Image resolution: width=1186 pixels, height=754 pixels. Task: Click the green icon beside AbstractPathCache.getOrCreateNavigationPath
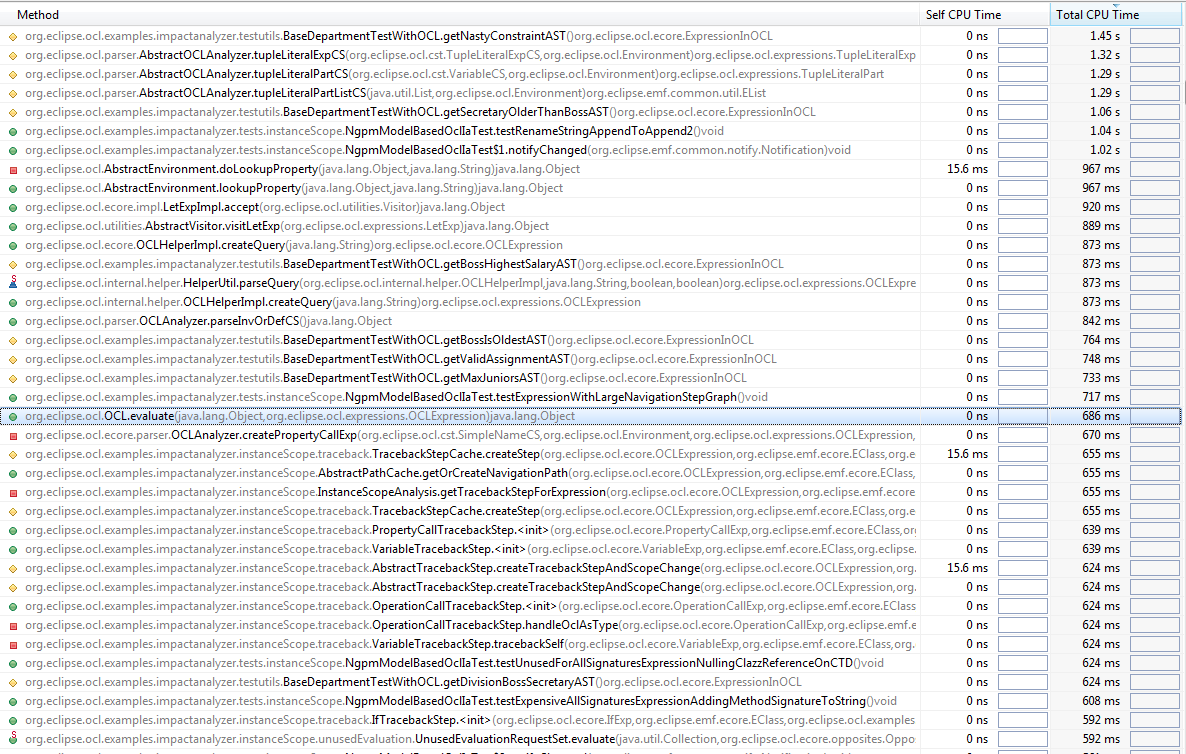pyautogui.click(x=13, y=473)
